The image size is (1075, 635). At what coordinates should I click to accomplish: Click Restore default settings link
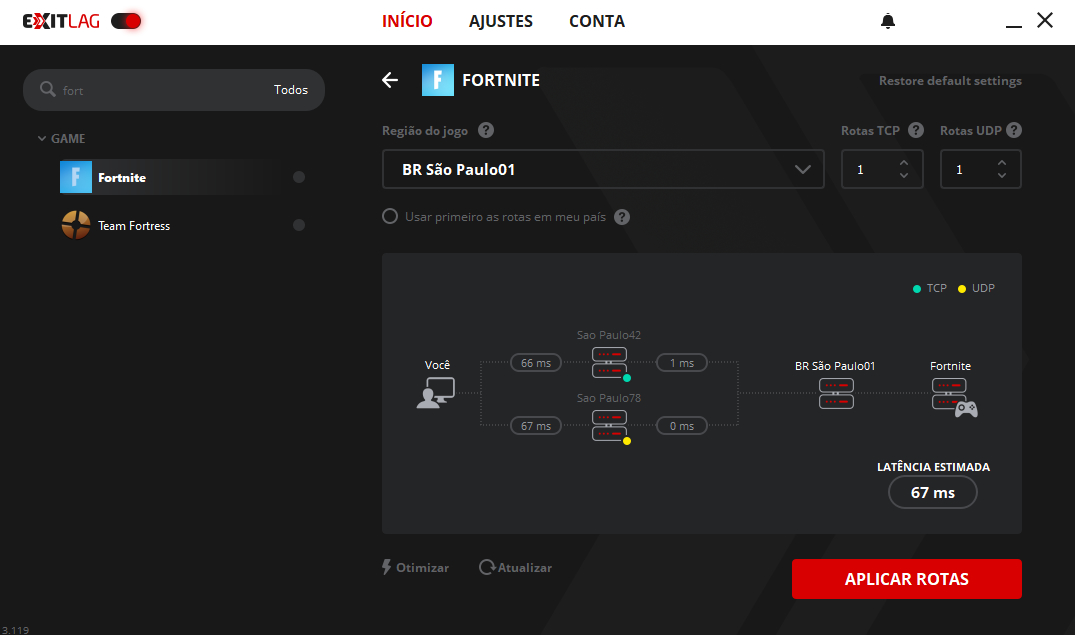pyautogui.click(x=950, y=81)
